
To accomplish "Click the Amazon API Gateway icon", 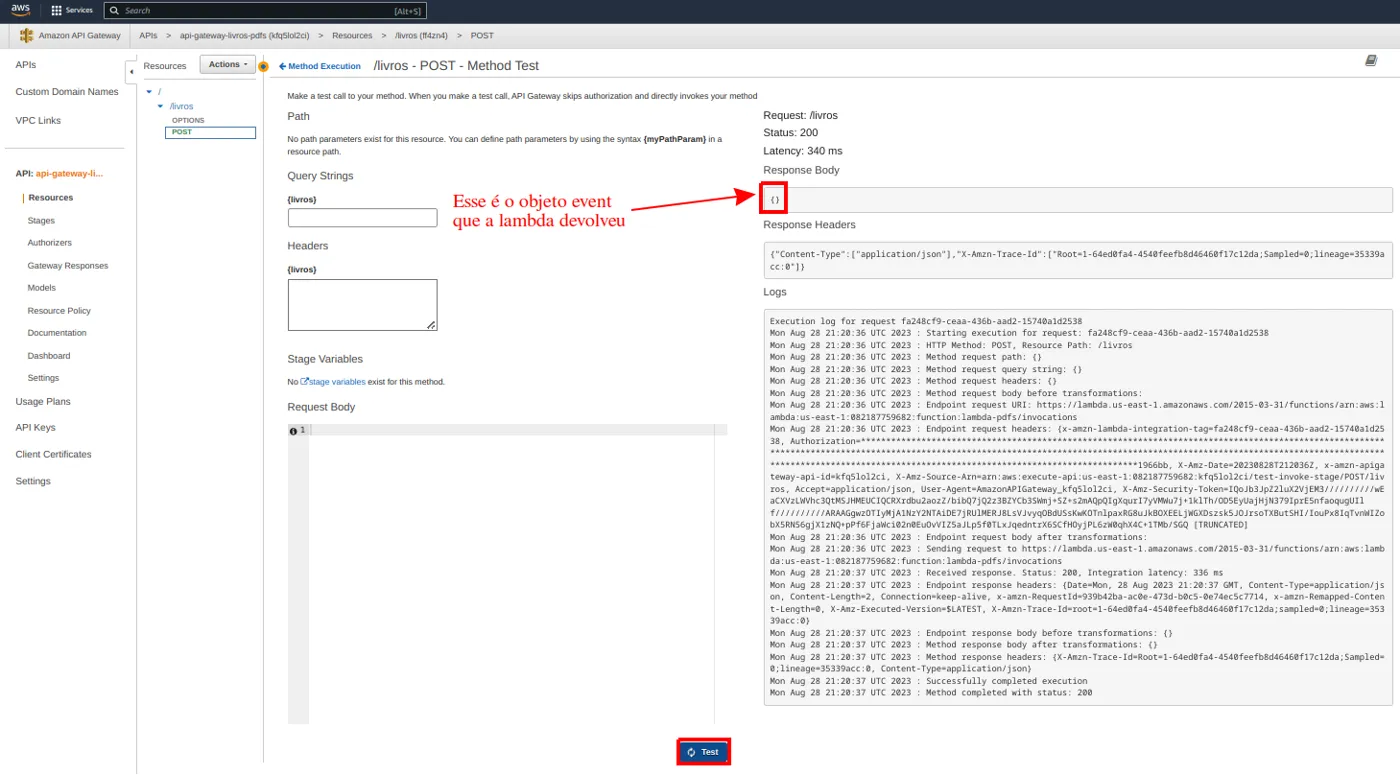I will point(26,35).
